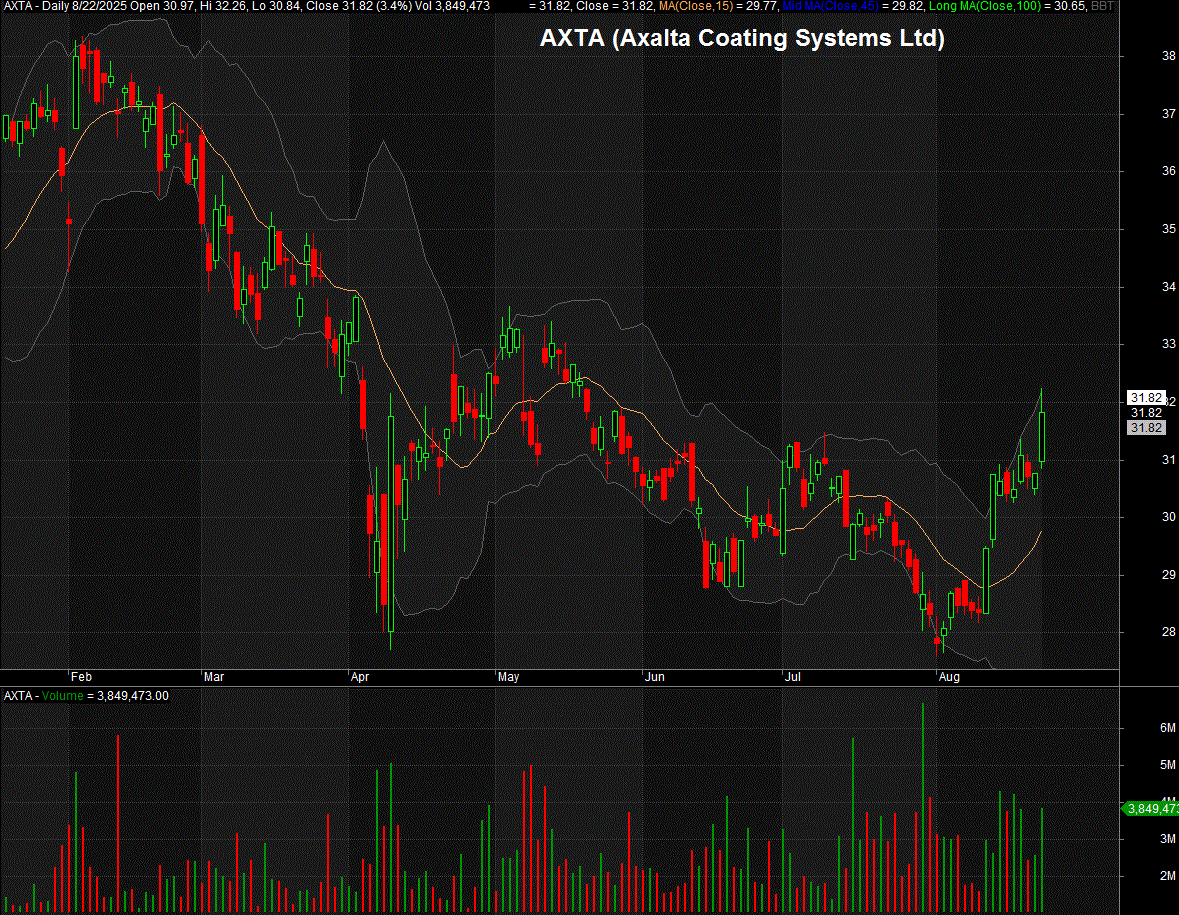Click the green 3,849,473 volume value marker
The height and width of the screenshot is (915, 1179).
1151,808
